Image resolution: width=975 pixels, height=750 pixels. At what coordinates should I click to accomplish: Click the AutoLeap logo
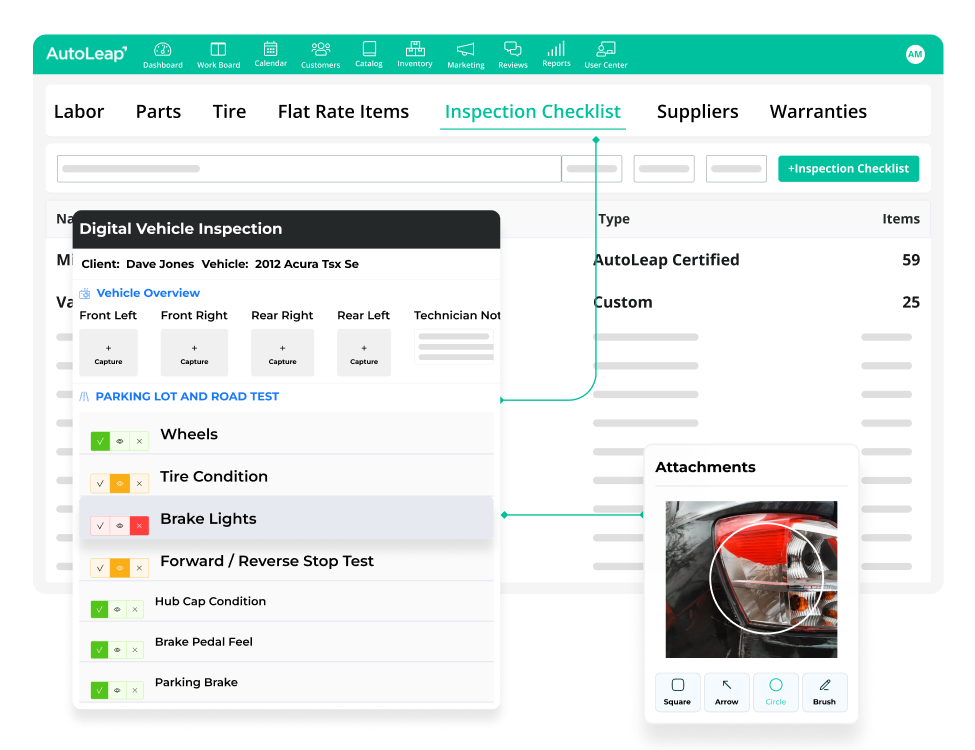pos(86,53)
